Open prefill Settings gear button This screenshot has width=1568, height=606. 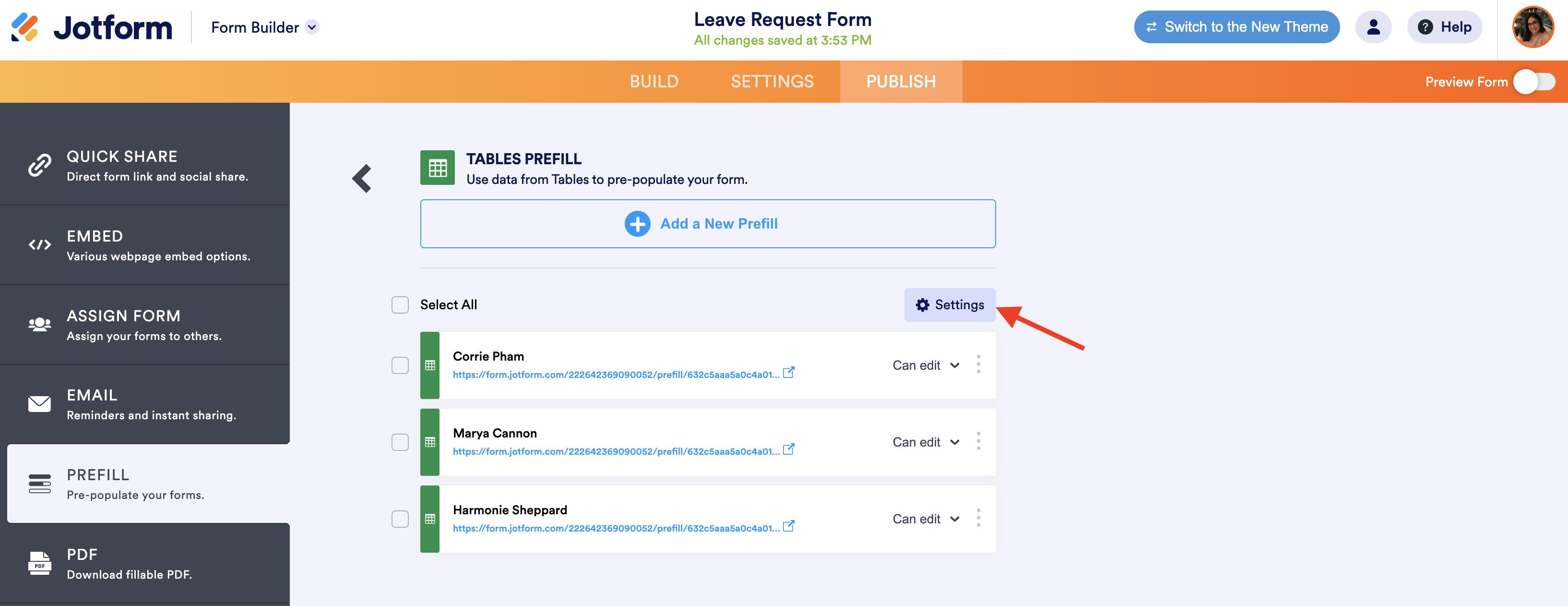[x=950, y=304]
